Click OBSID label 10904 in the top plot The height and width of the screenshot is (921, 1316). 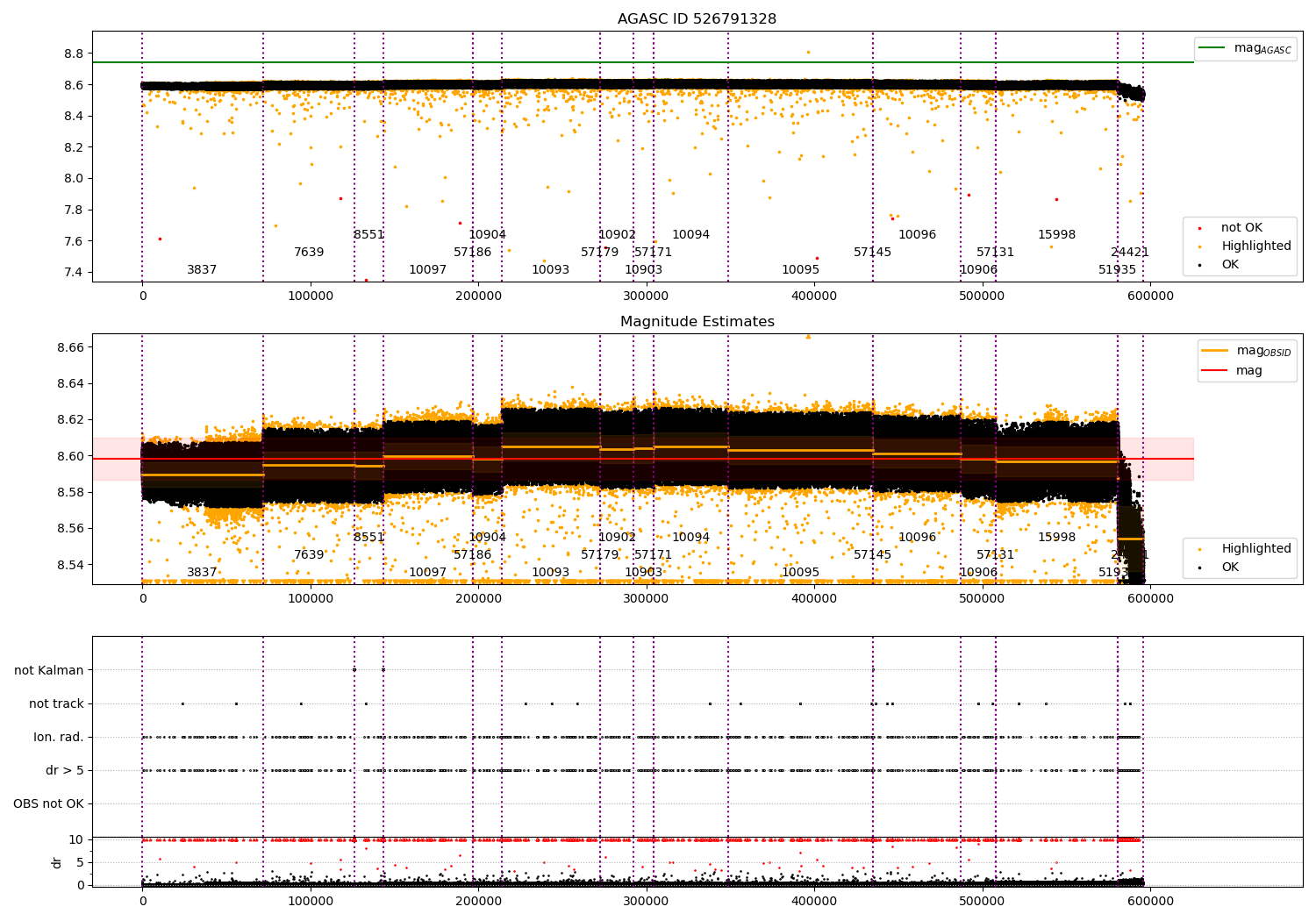(487, 235)
